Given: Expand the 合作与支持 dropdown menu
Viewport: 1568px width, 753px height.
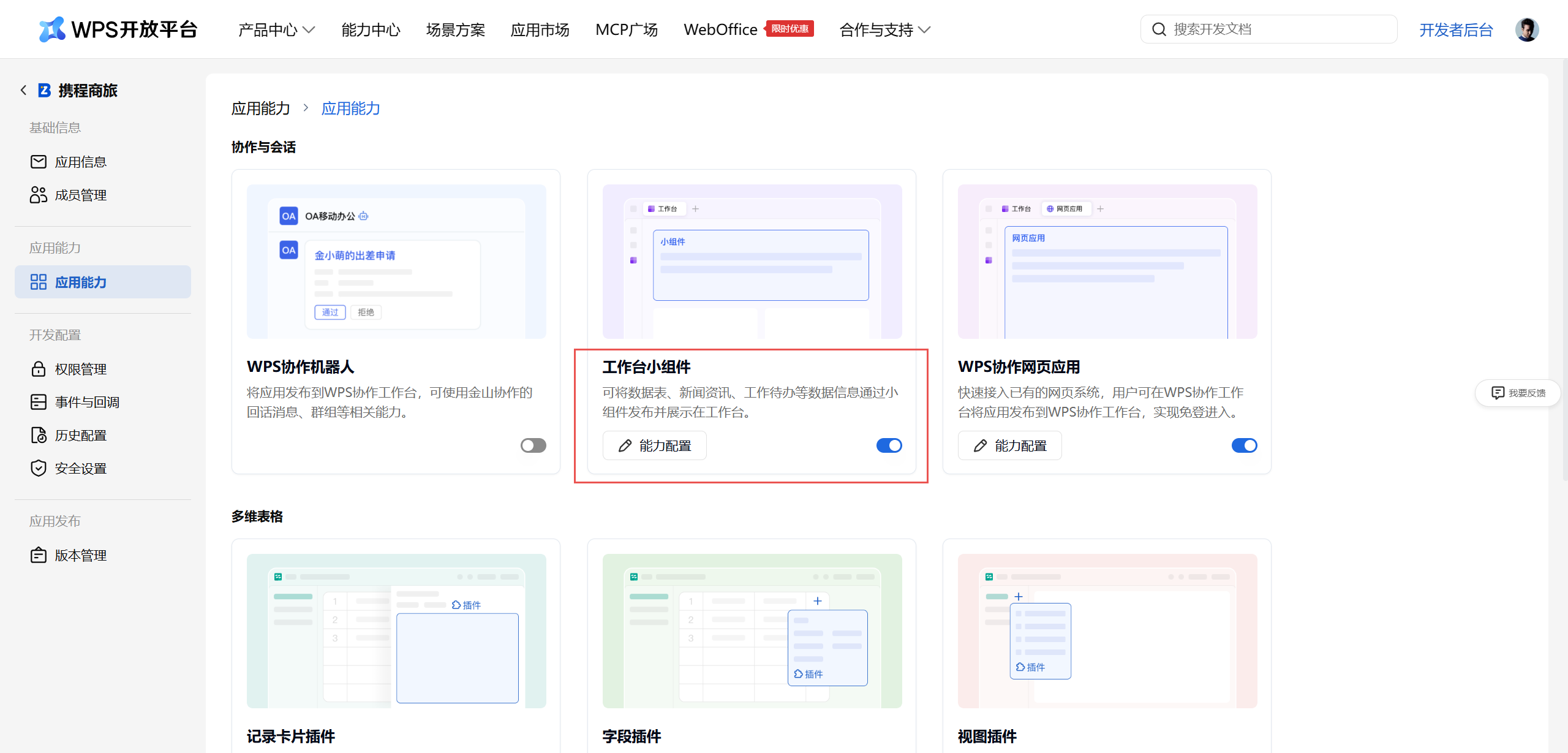Looking at the screenshot, I should click(884, 29).
